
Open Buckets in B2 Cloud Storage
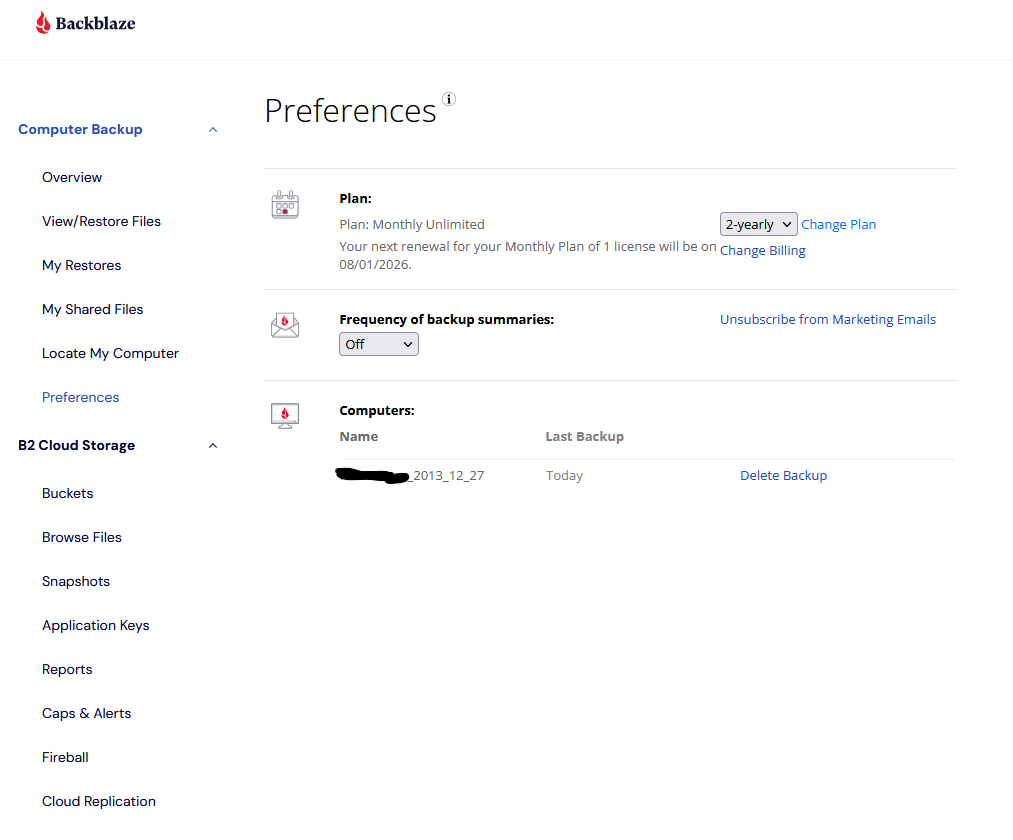point(67,493)
